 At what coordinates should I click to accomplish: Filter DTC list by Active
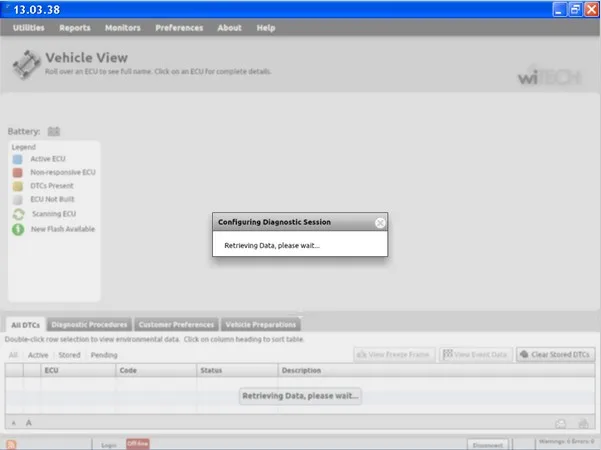38,355
